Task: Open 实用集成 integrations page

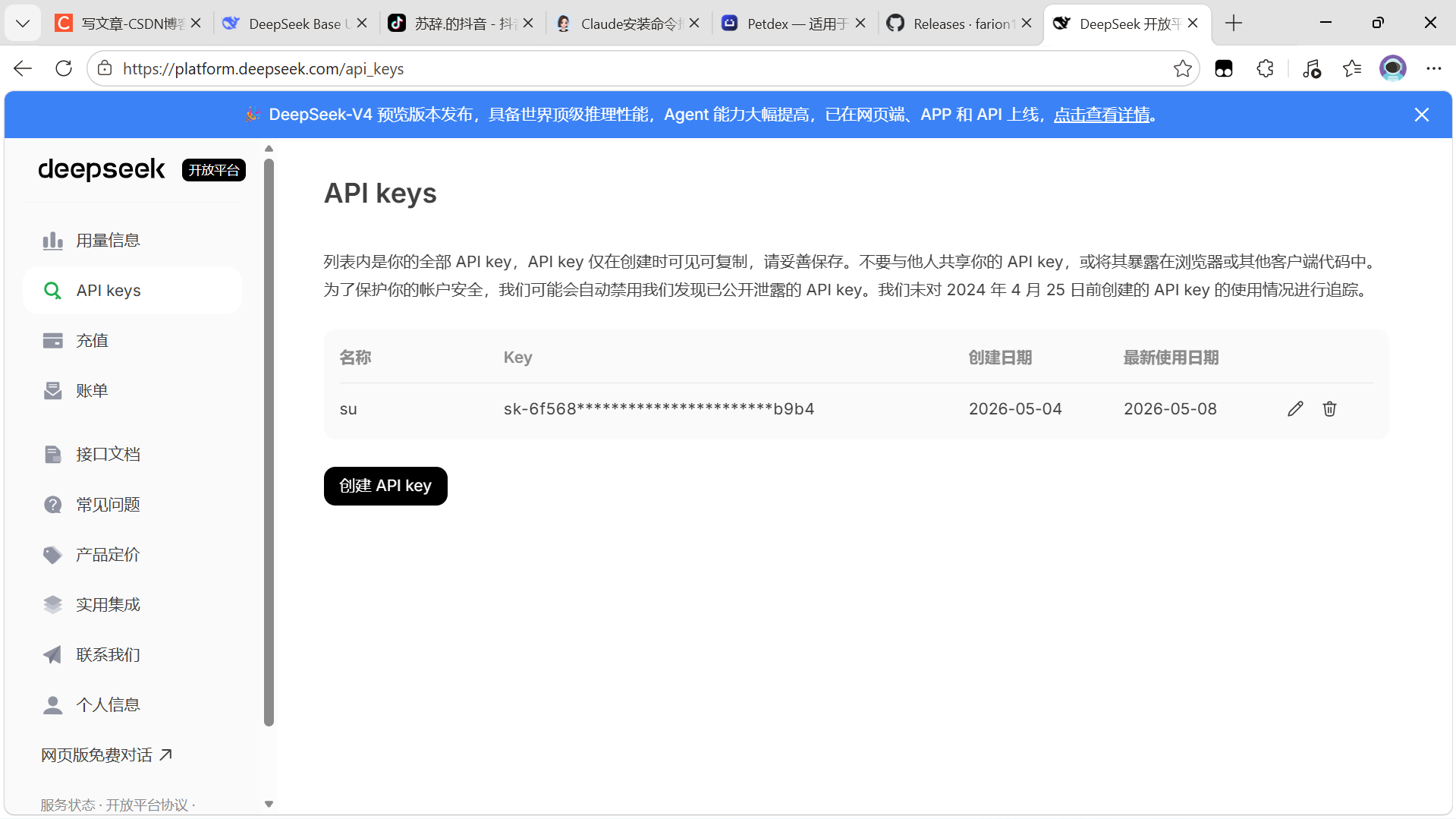Action: click(x=133, y=605)
